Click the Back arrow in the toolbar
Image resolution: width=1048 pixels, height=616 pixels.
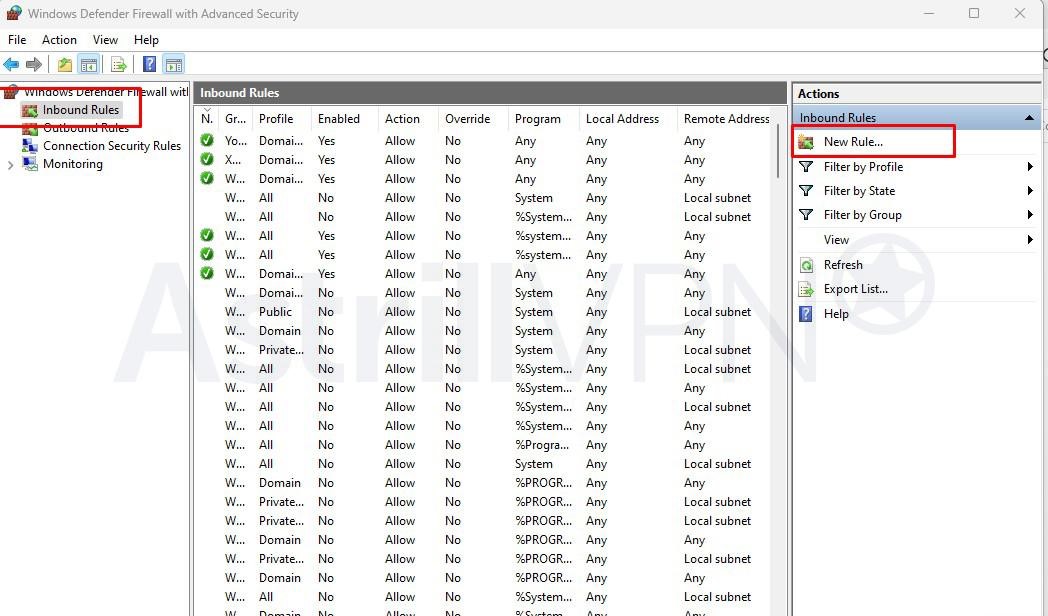(x=11, y=65)
